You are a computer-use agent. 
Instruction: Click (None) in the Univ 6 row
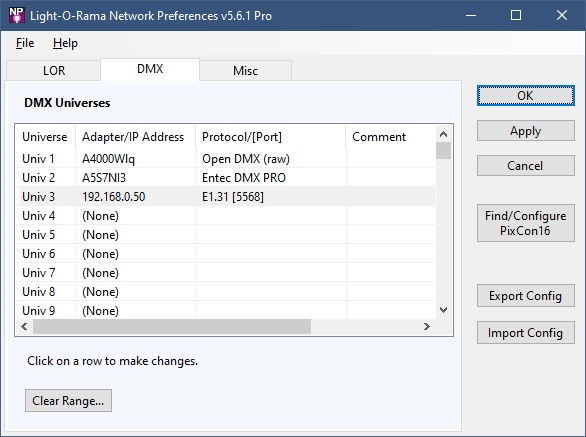101,254
